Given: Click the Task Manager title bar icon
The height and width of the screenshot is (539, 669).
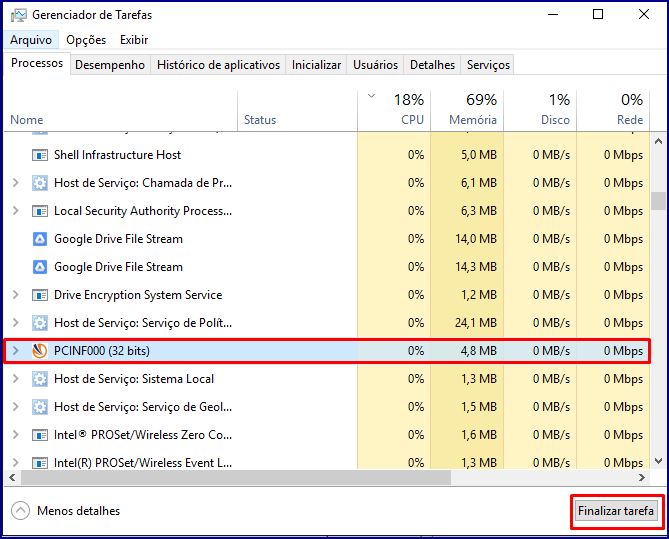Looking at the screenshot, I should point(19,15).
